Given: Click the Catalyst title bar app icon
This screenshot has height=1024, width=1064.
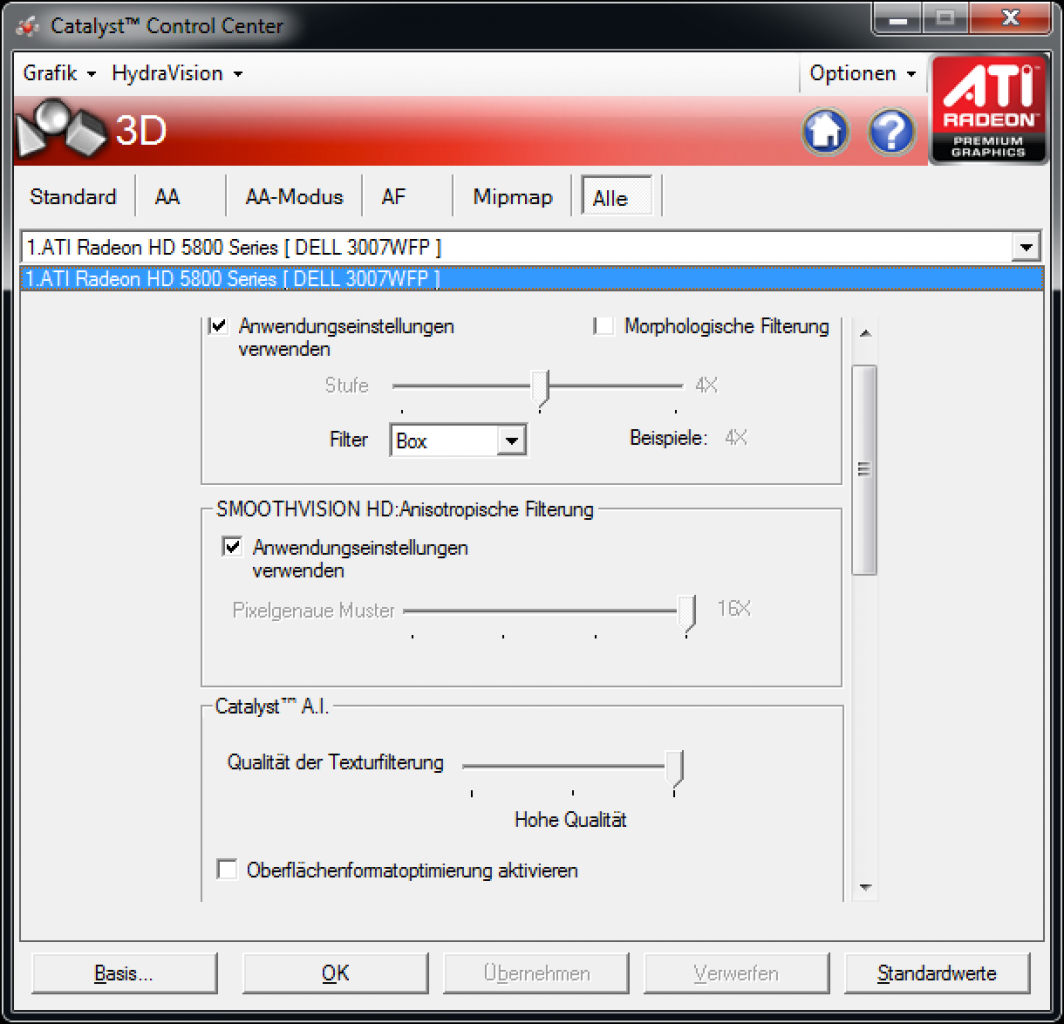Looking at the screenshot, I should (x=27, y=26).
